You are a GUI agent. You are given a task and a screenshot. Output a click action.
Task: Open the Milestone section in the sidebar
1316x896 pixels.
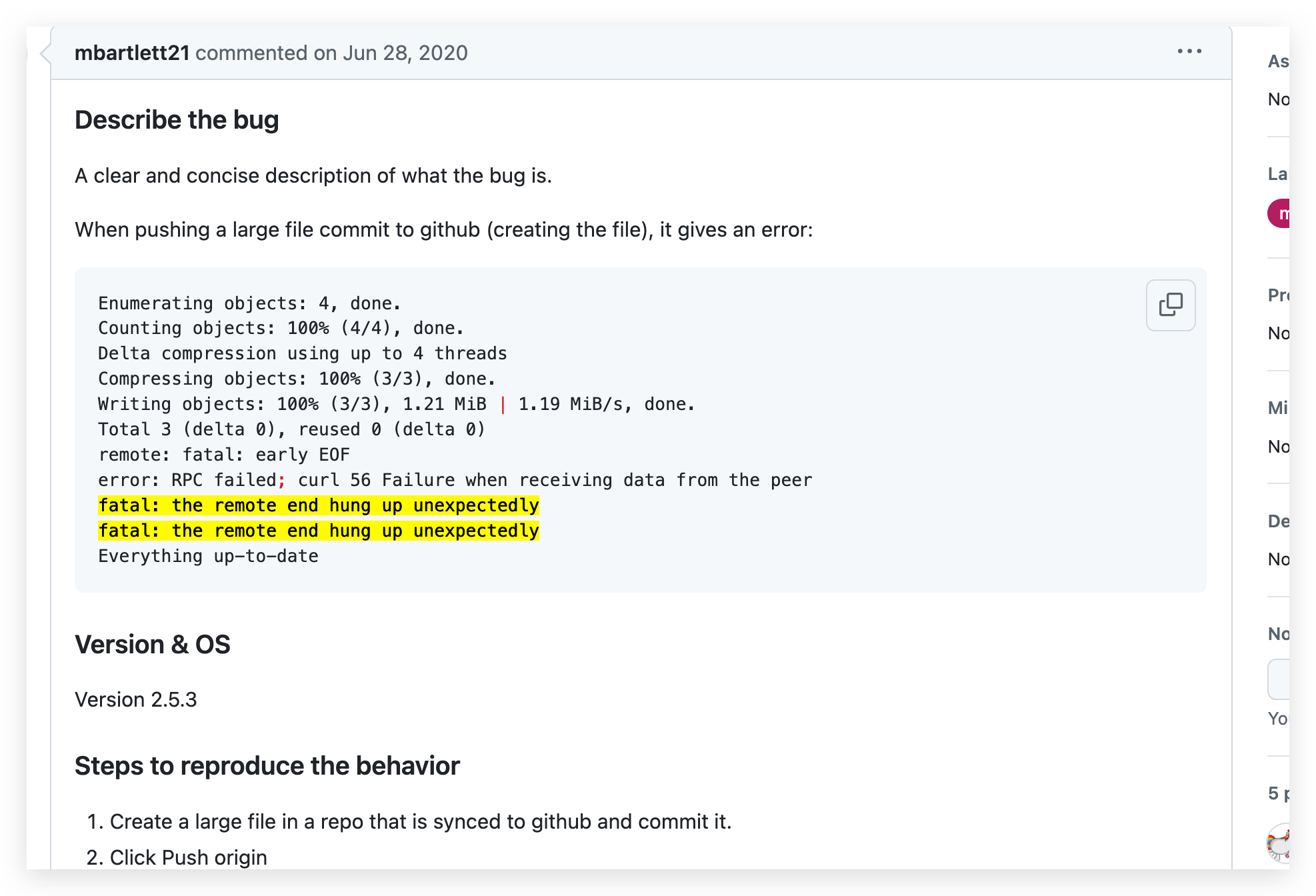(1279, 407)
